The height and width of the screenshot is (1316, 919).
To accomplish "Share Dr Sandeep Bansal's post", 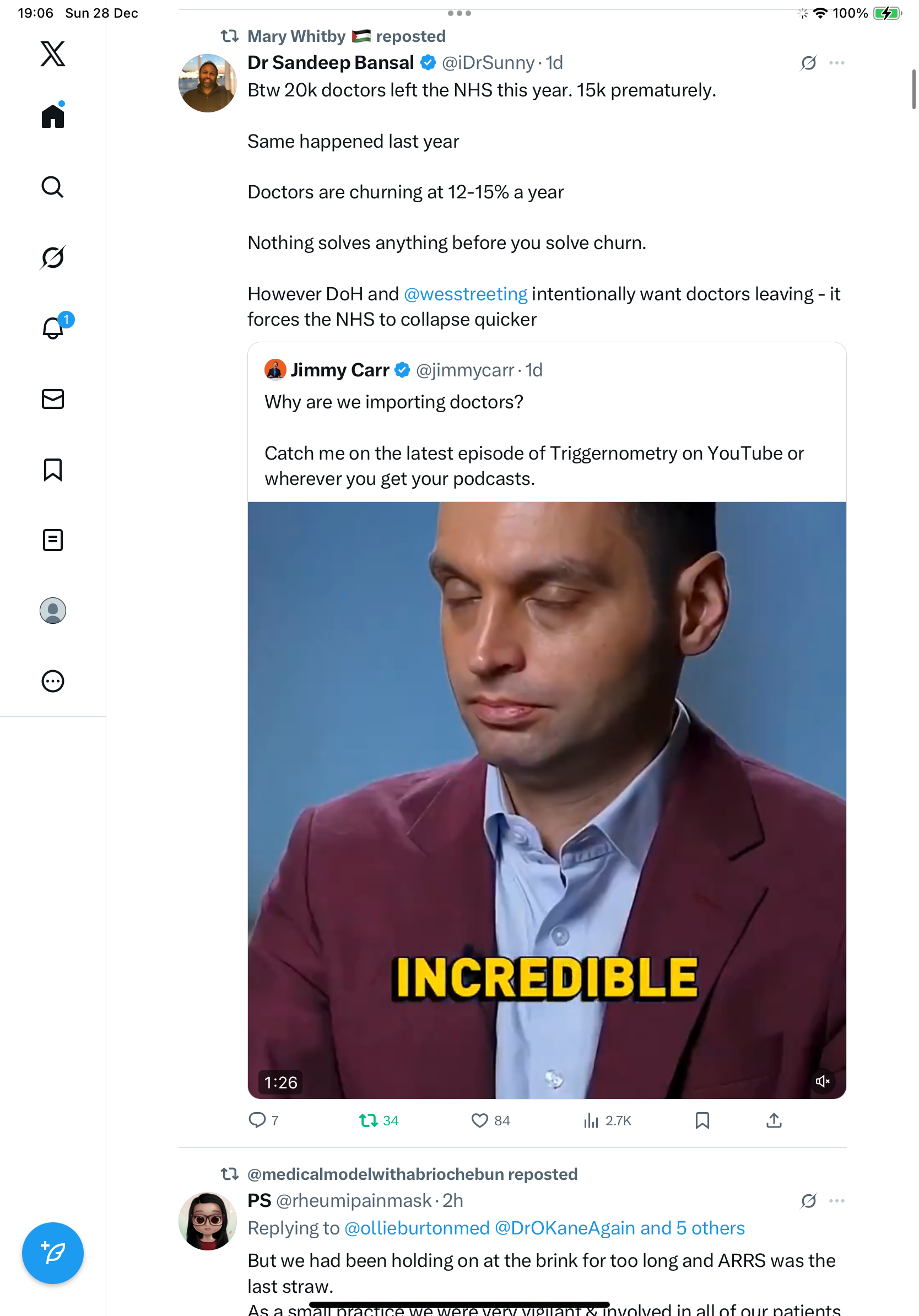I will tap(774, 1120).
